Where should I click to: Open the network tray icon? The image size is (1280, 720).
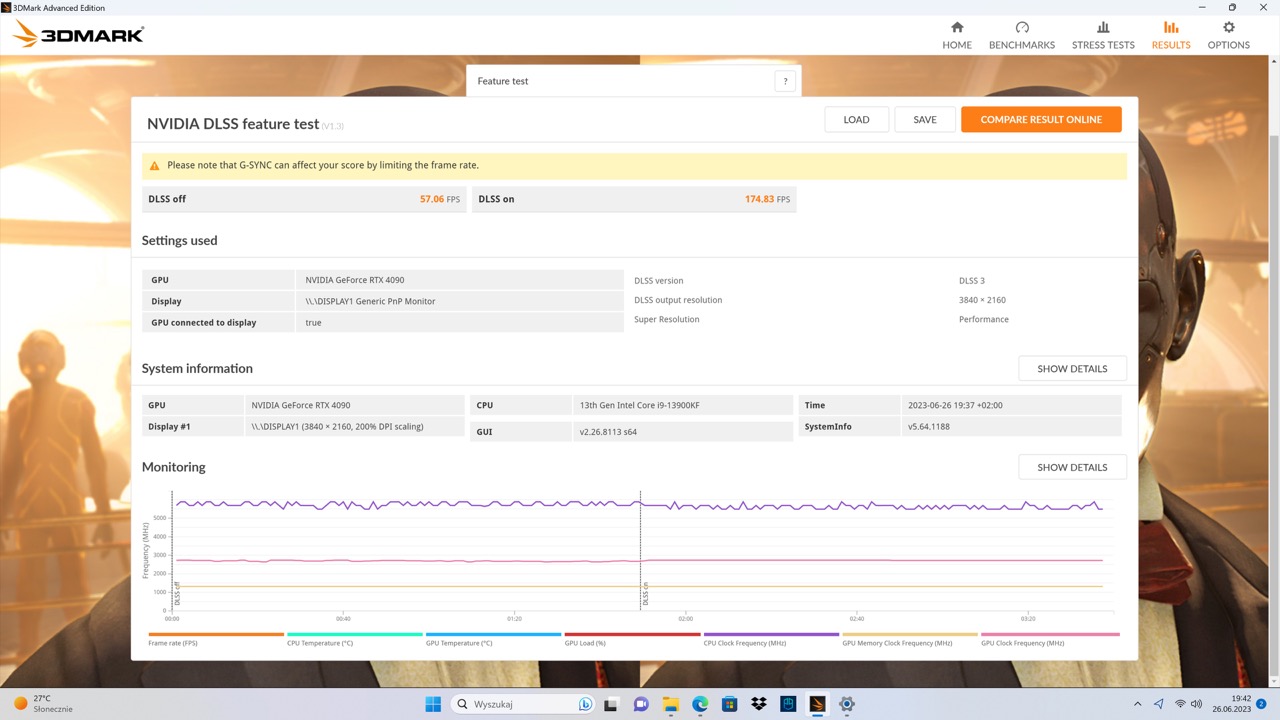click(1180, 704)
